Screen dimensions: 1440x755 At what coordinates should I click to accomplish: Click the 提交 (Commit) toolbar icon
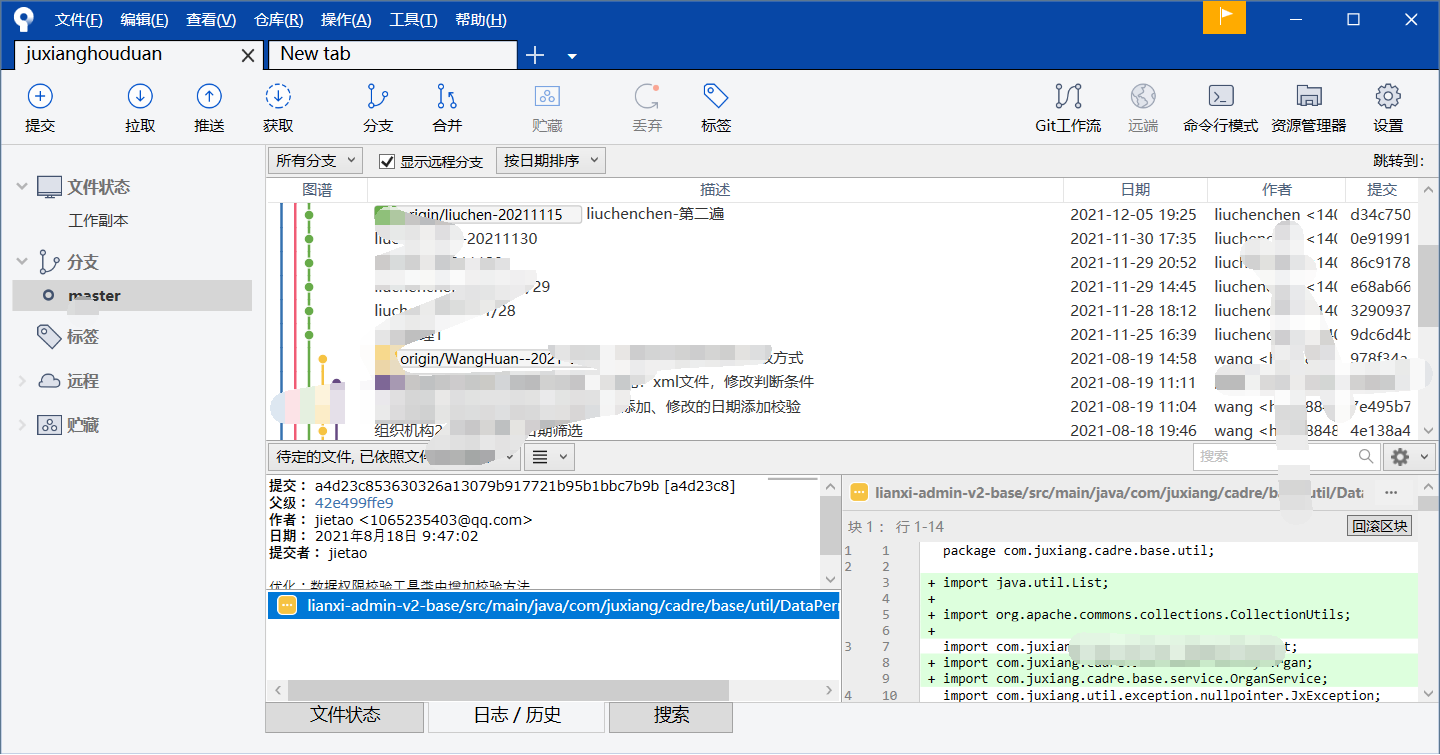[x=40, y=97]
